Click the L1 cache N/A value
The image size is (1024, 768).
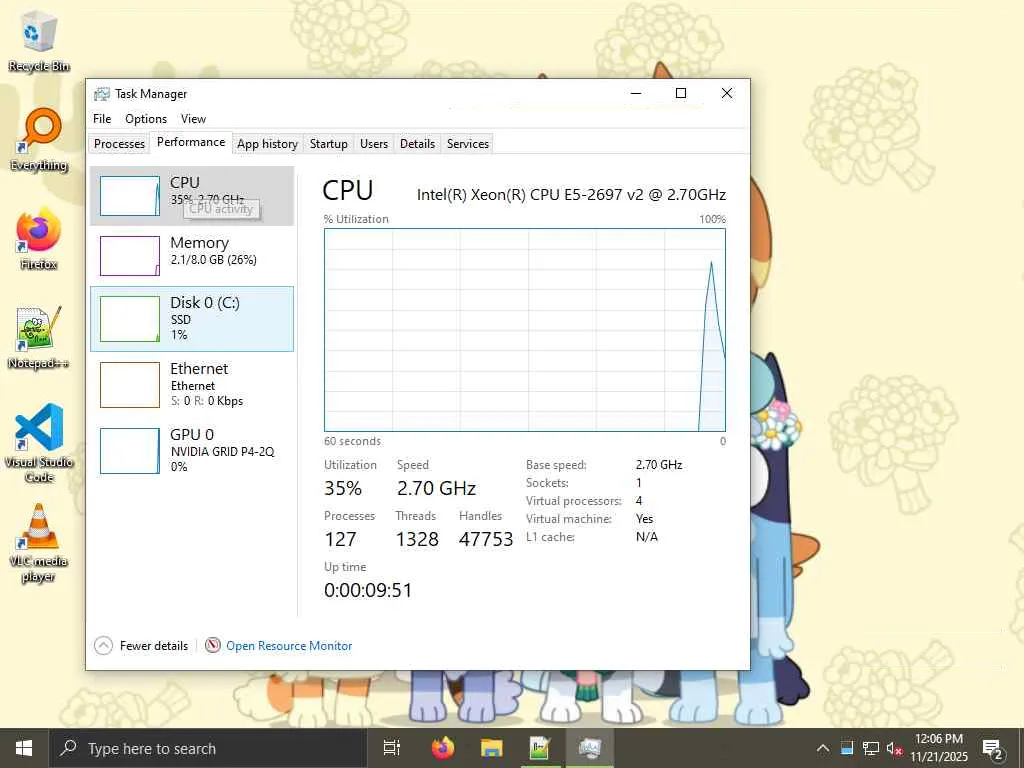pyautogui.click(x=647, y=537)
